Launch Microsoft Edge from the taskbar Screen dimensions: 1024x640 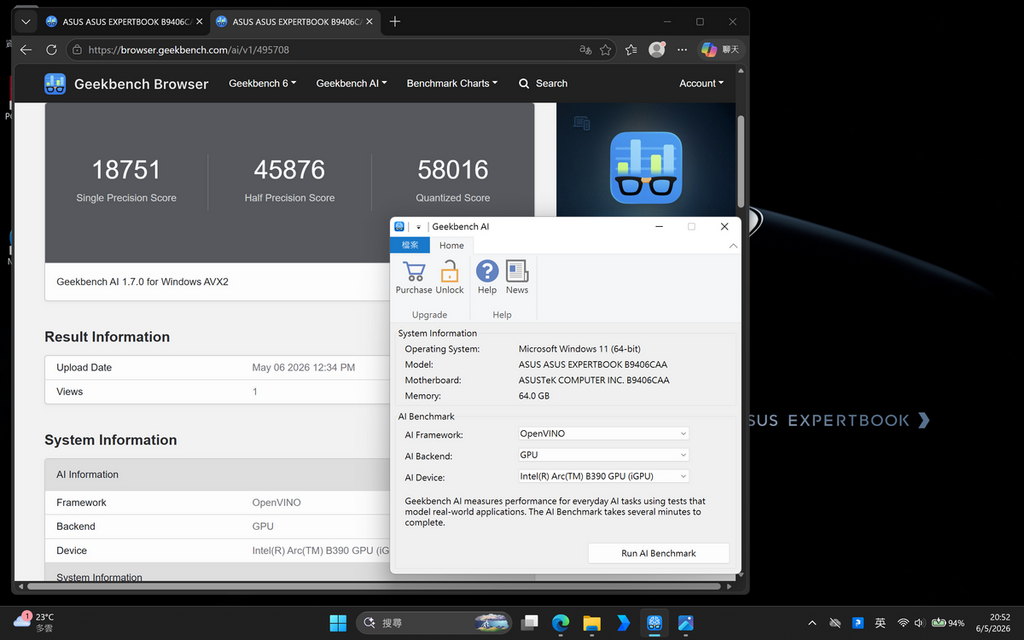pyautogui.click(x=560, y=623)
